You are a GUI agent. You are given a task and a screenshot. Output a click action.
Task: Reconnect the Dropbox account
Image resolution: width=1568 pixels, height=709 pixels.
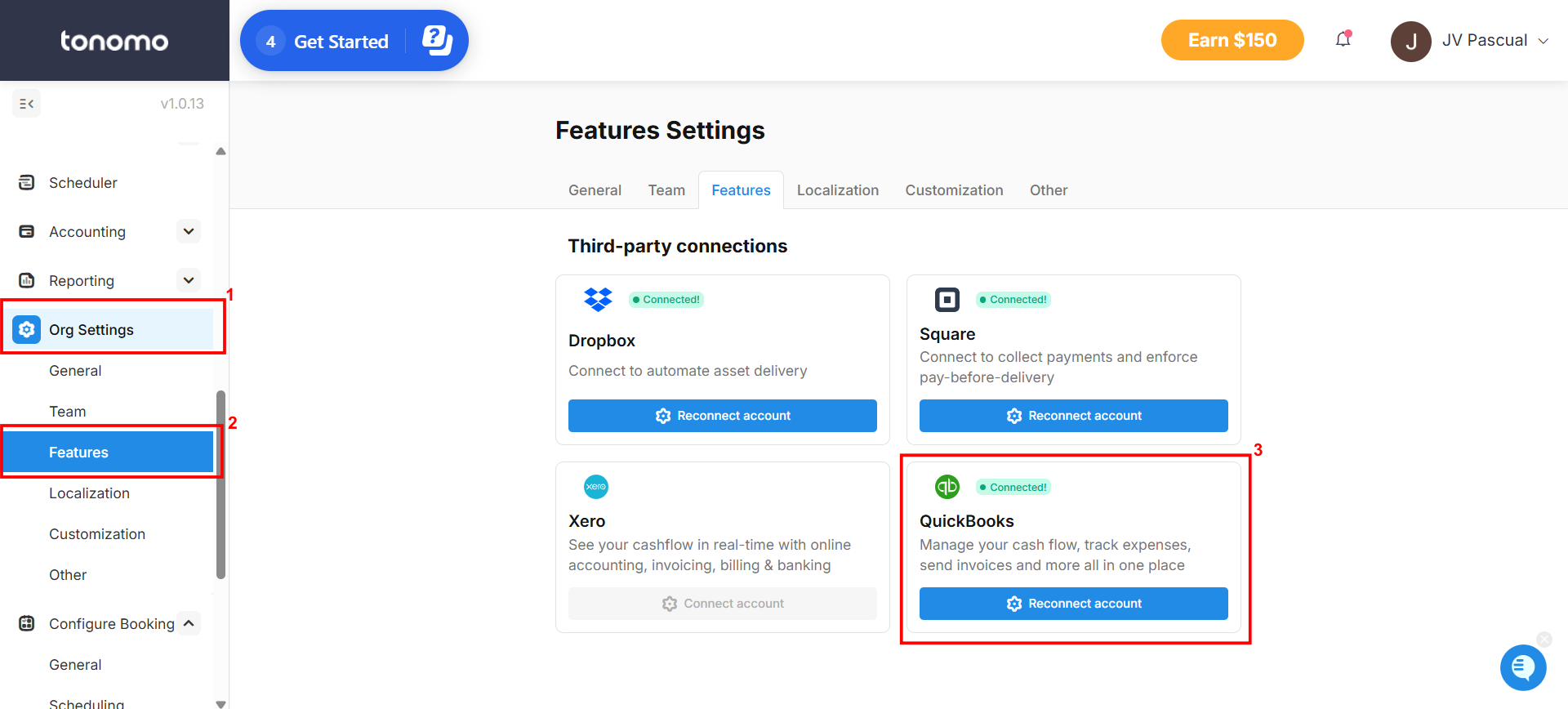pos(723,416)
